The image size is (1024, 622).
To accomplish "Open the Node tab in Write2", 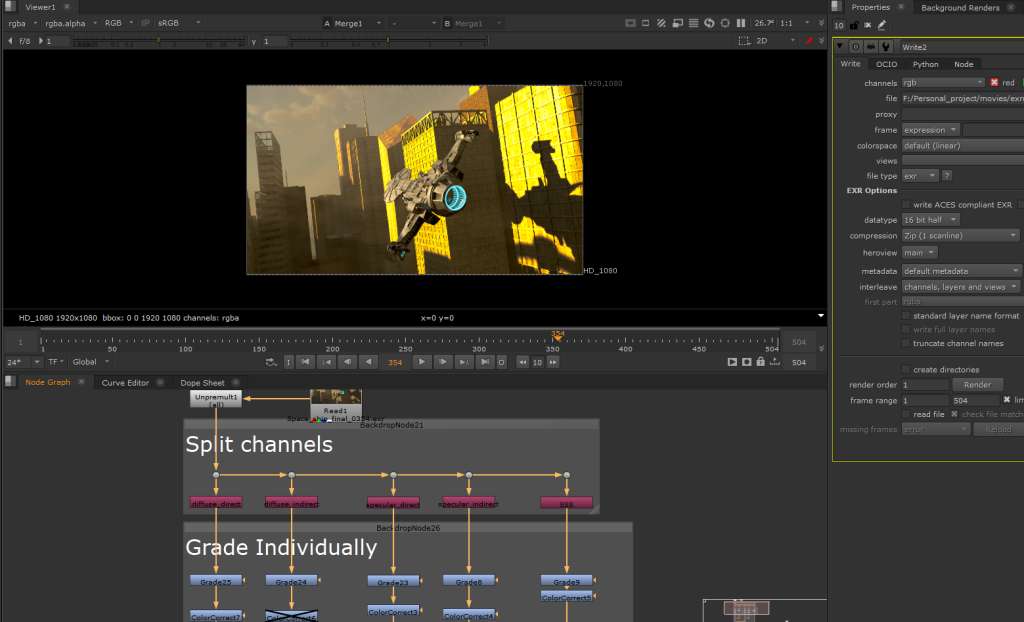I will pyautogui.click(x=963, y=64).
